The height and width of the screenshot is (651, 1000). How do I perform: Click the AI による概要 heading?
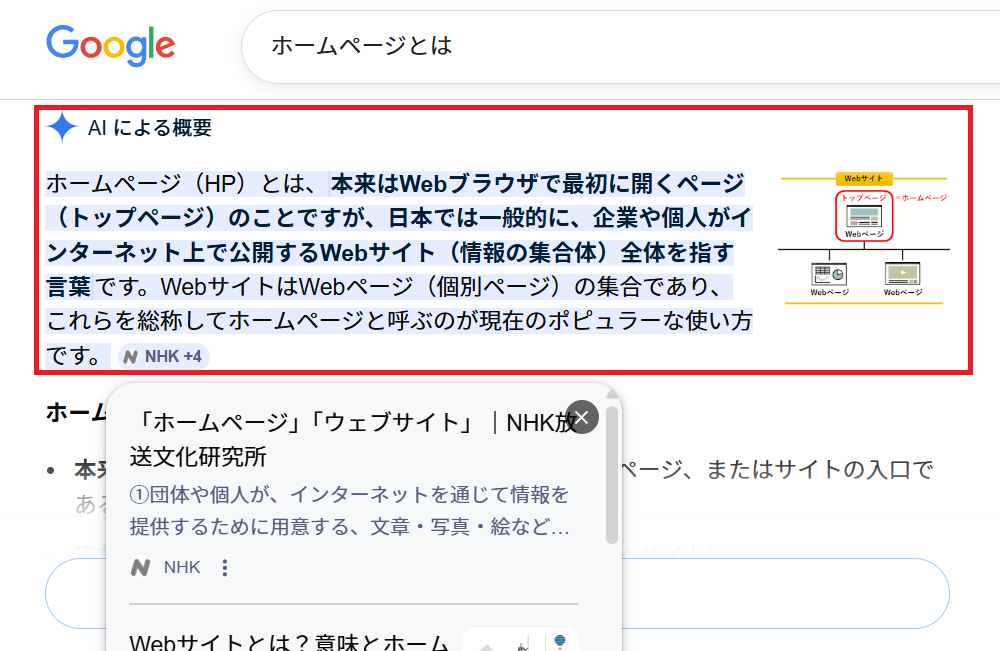tap(149, 128)
